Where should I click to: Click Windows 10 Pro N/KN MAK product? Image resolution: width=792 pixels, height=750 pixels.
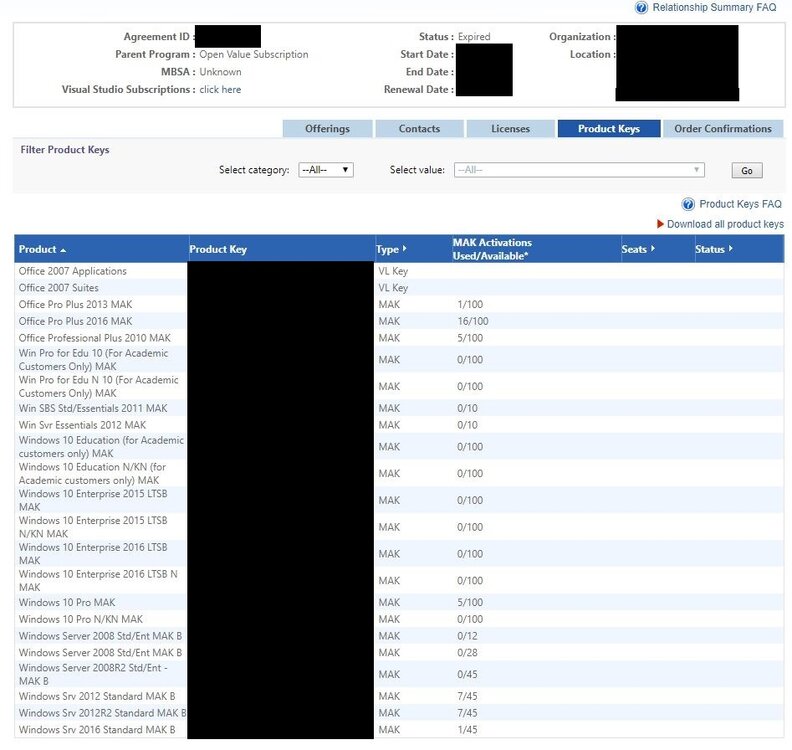[x=81, y=619]
